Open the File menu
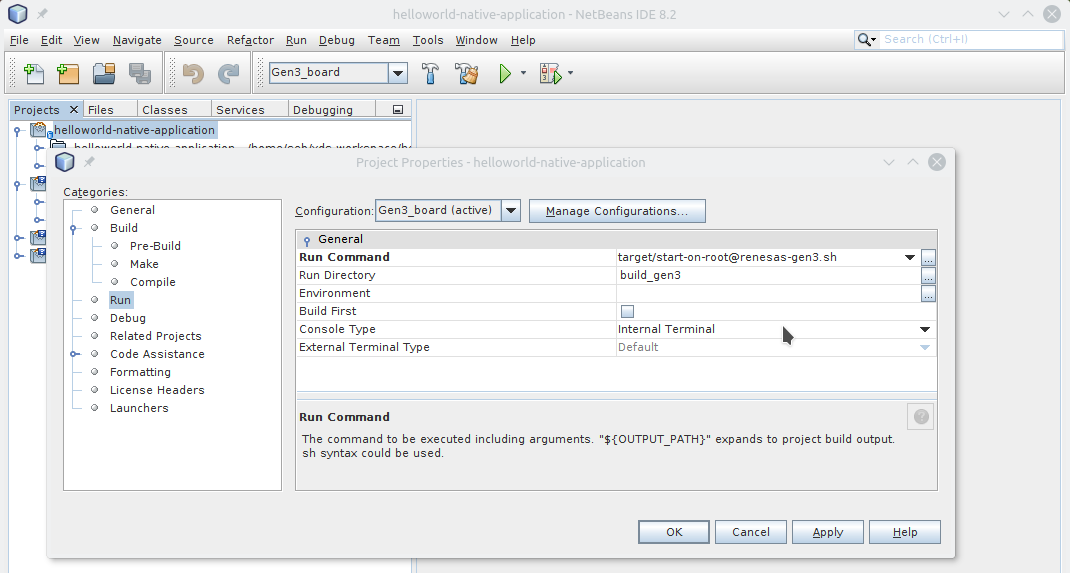 coord(19,40)
